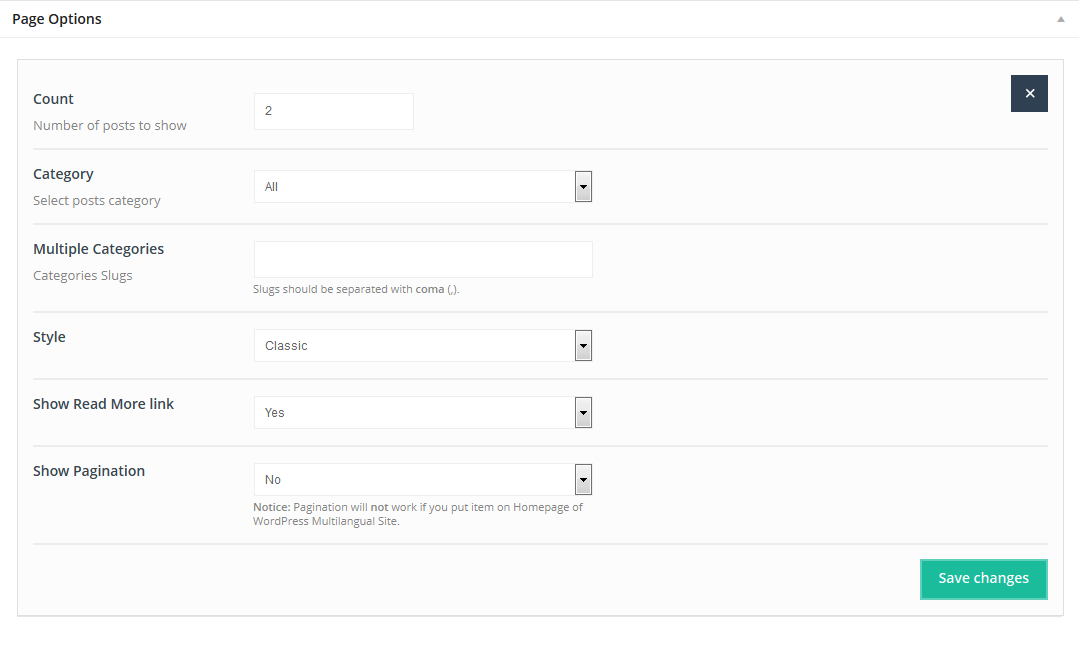Image resolution: width=1079 pixels, height=649 pixels.
Task: Click the Count number input field
Action: pos(333,111)
